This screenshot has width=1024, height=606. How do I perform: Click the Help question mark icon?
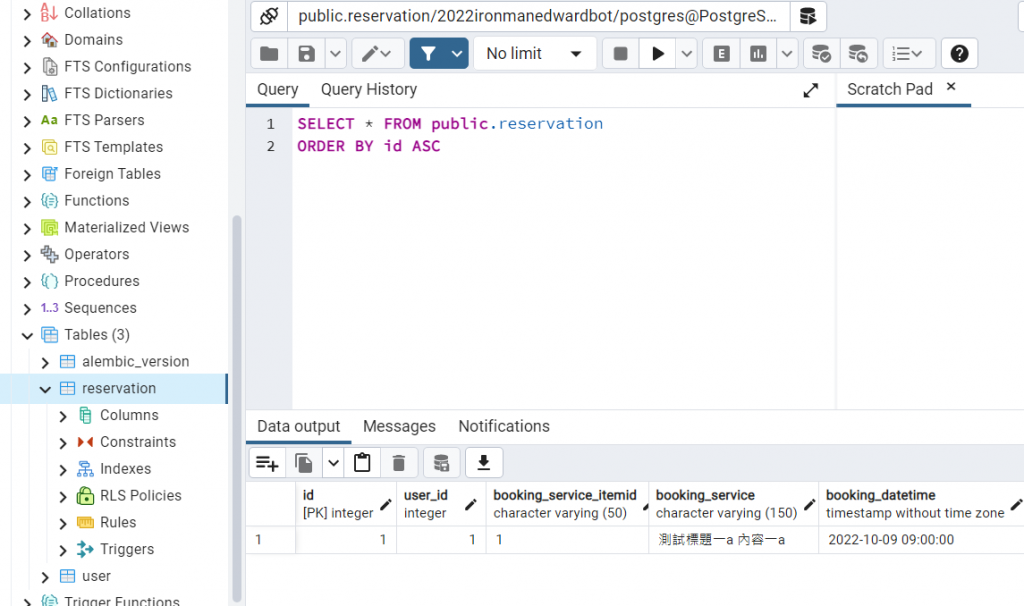coord(959,54)
